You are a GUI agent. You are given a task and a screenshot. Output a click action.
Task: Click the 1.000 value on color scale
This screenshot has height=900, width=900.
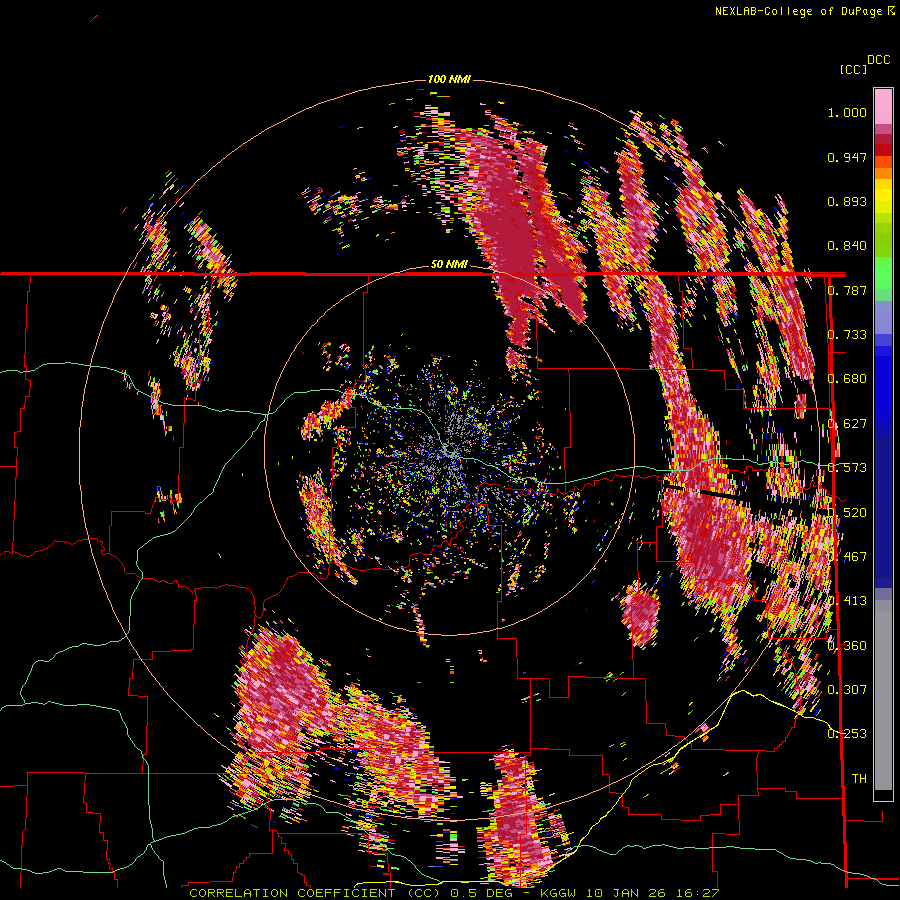point(847,112)
